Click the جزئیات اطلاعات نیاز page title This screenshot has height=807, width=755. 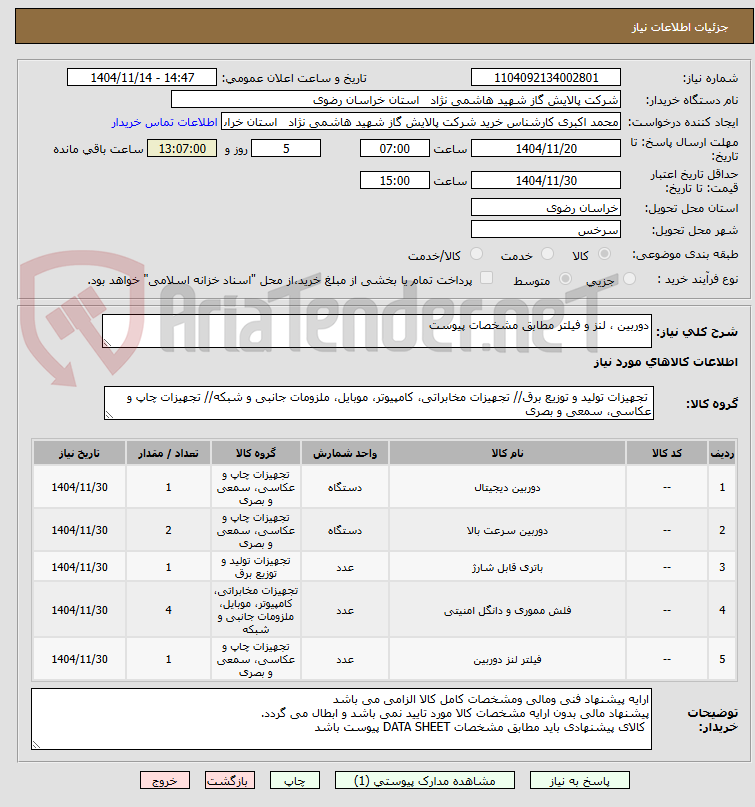click(680, 27)
